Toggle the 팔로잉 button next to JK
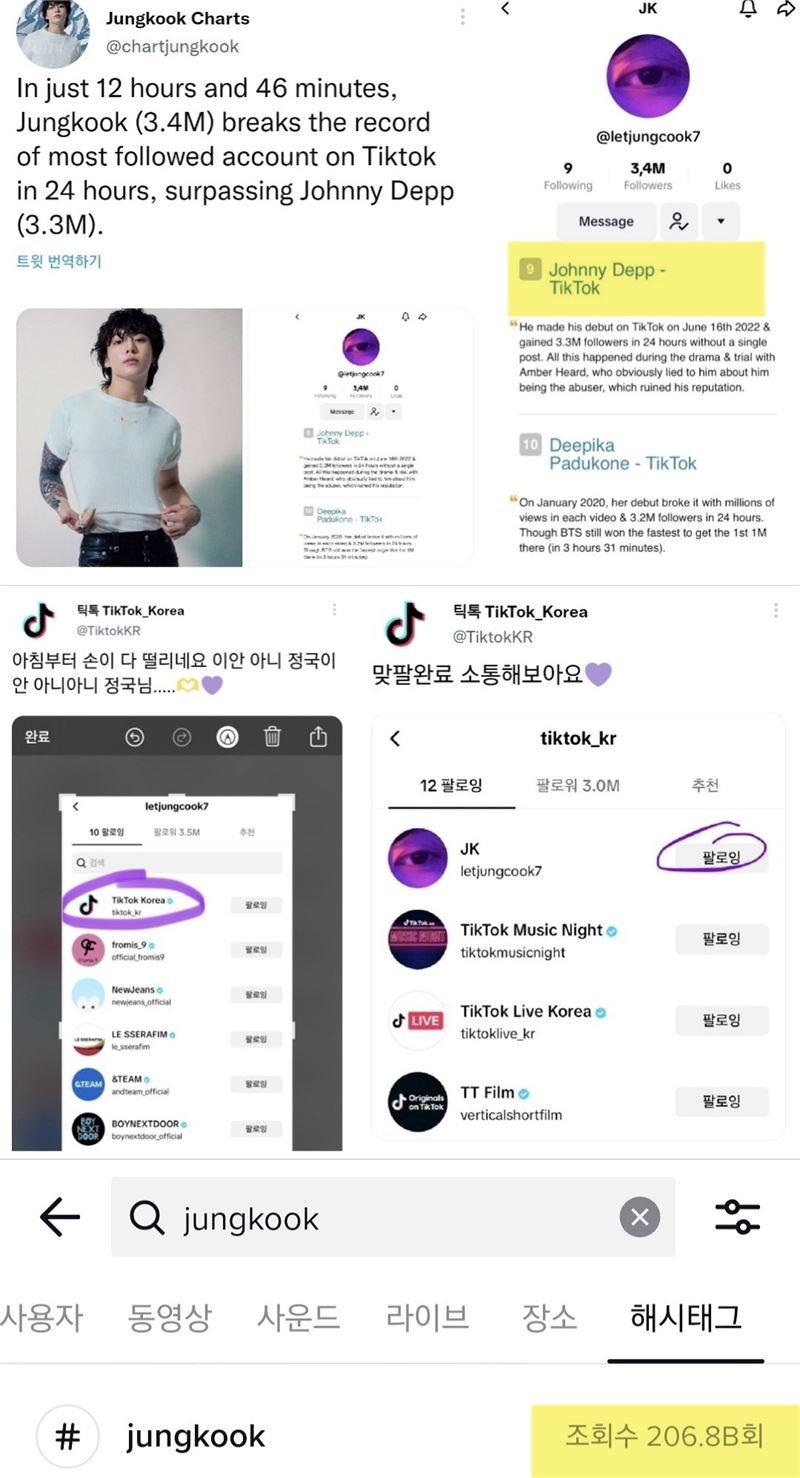 [x=721, y=858]
